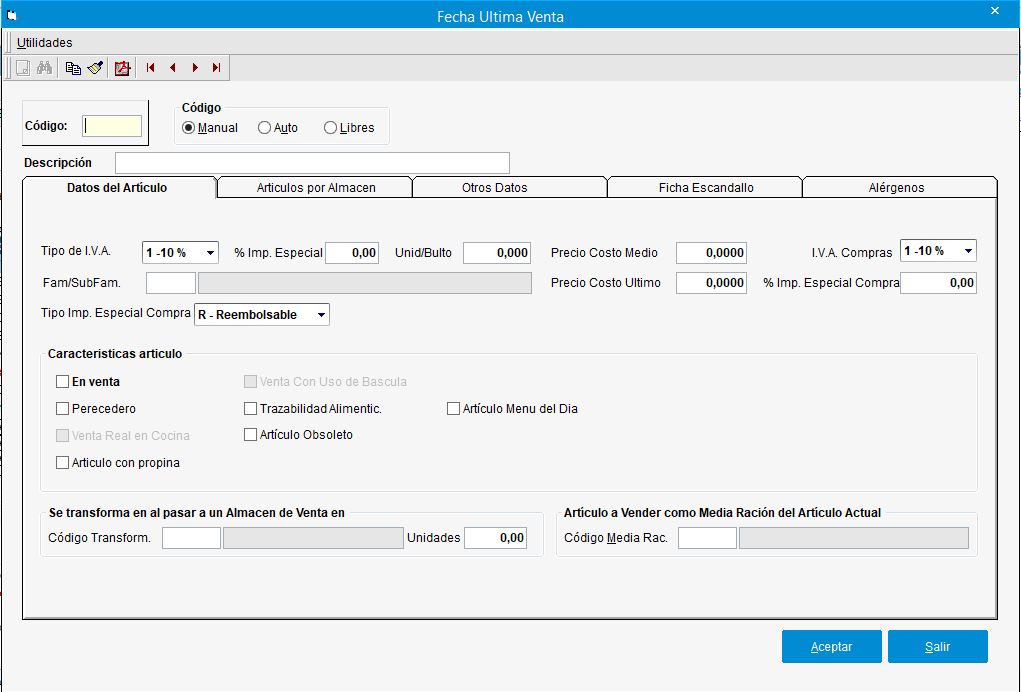Viewport: 1021px width, 692px height.
Task: Click the Aceptar button
Action: coord(832,646)
